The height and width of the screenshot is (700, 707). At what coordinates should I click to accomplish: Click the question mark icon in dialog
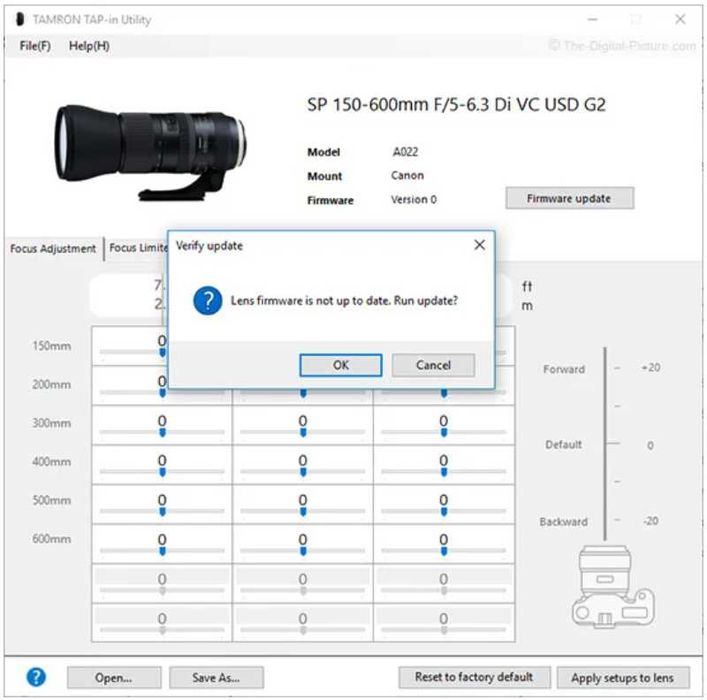pos(207,300)
